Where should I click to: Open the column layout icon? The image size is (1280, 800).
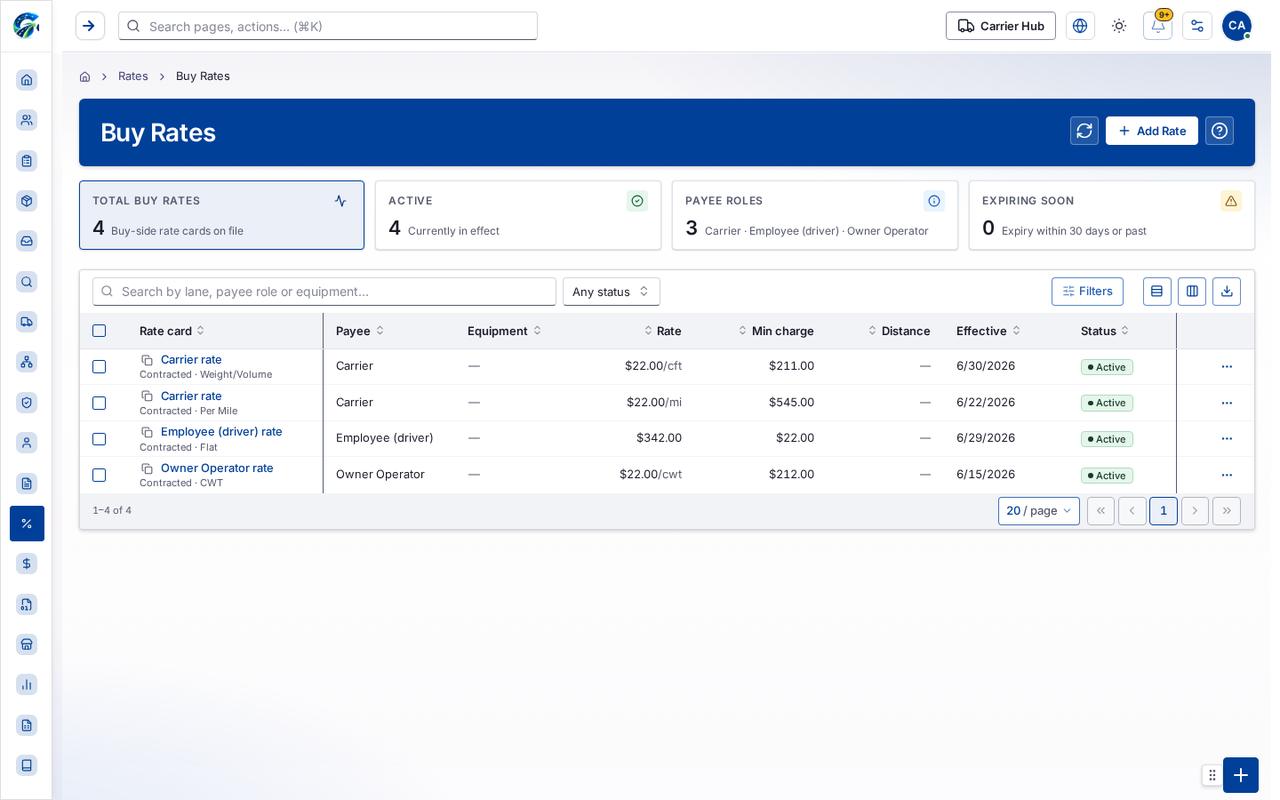[x=1192, y=291]
